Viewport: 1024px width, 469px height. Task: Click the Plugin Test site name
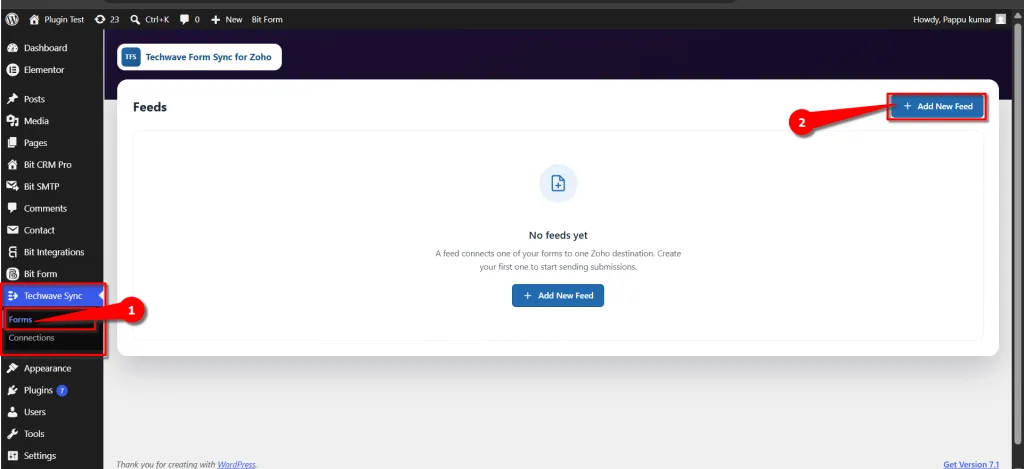click(x=64, y=20)
